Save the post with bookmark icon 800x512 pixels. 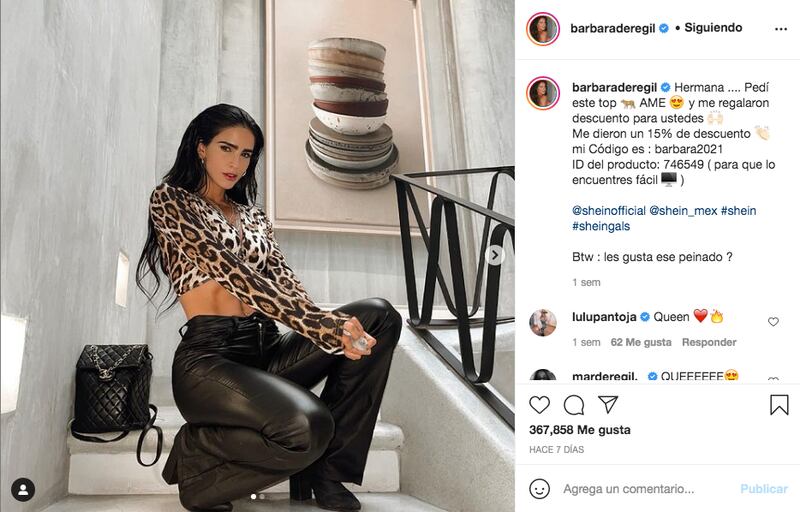tap(779, 404)
